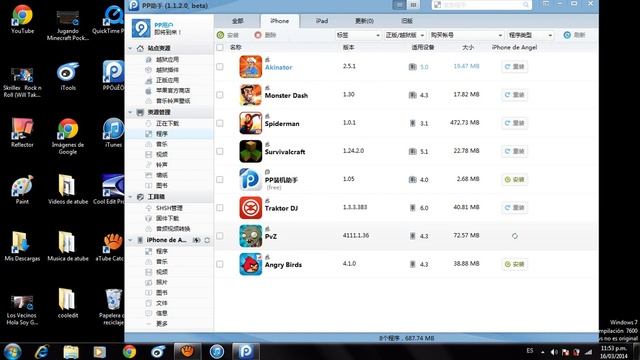Open Videos de atube folder
Viewport: 640px width, 360px height.
pos(68,190)
